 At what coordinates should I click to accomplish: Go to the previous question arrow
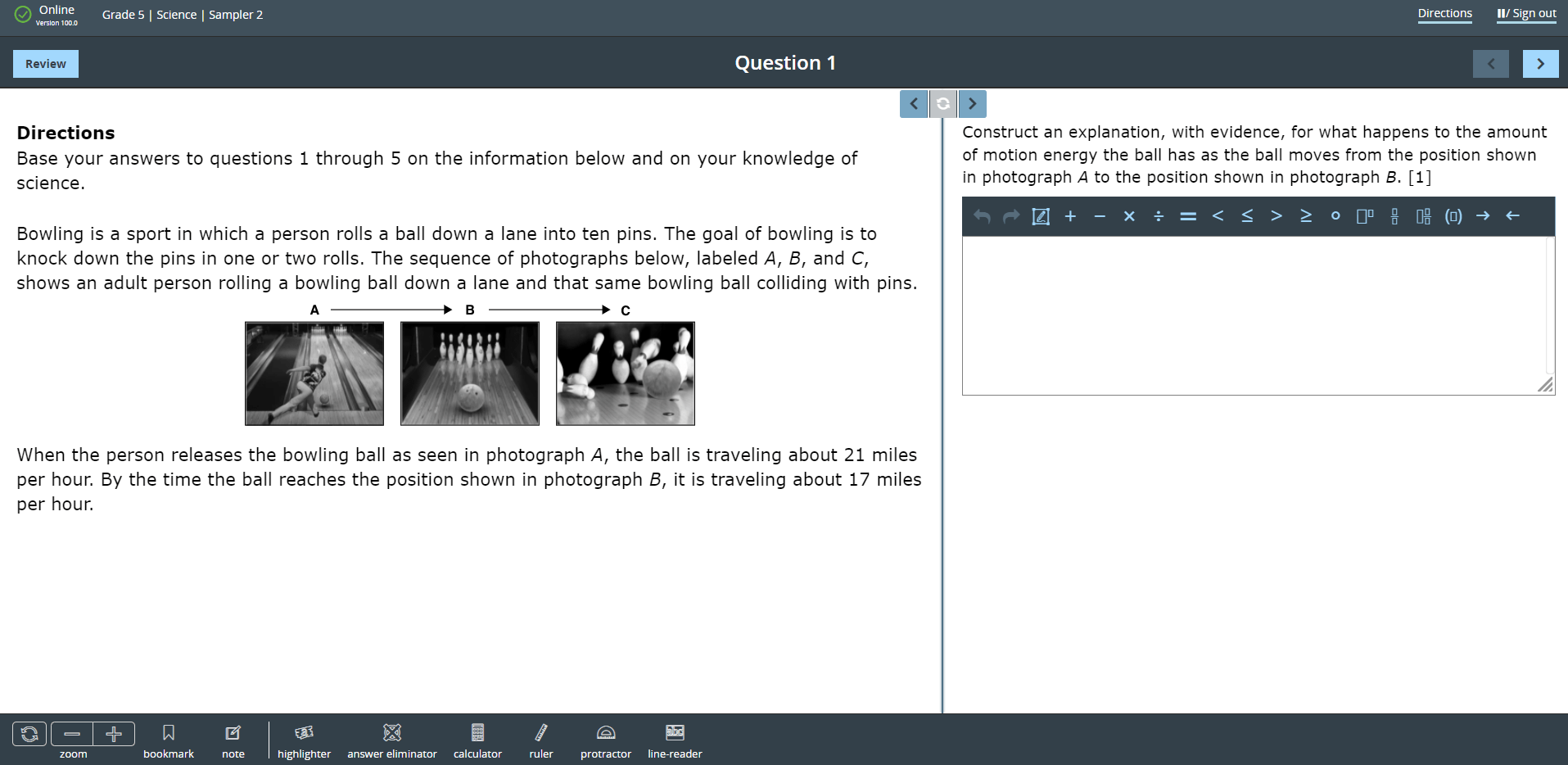coord(1491,64)
